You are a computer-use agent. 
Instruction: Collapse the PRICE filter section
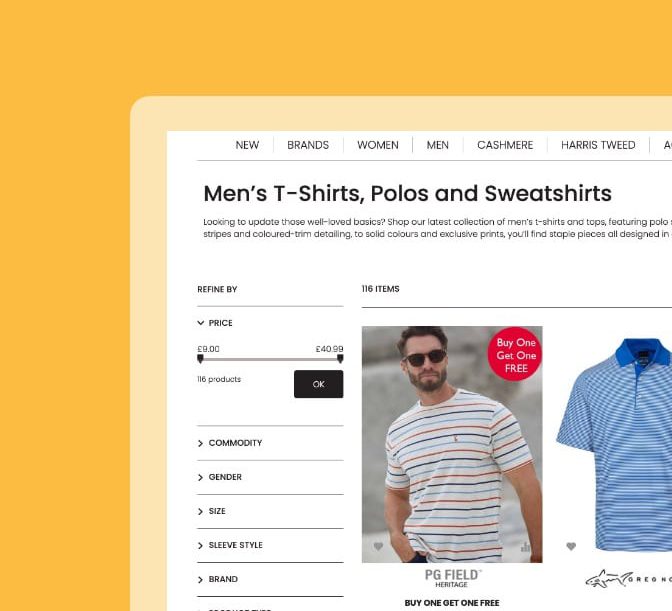(x=215, y=323)
